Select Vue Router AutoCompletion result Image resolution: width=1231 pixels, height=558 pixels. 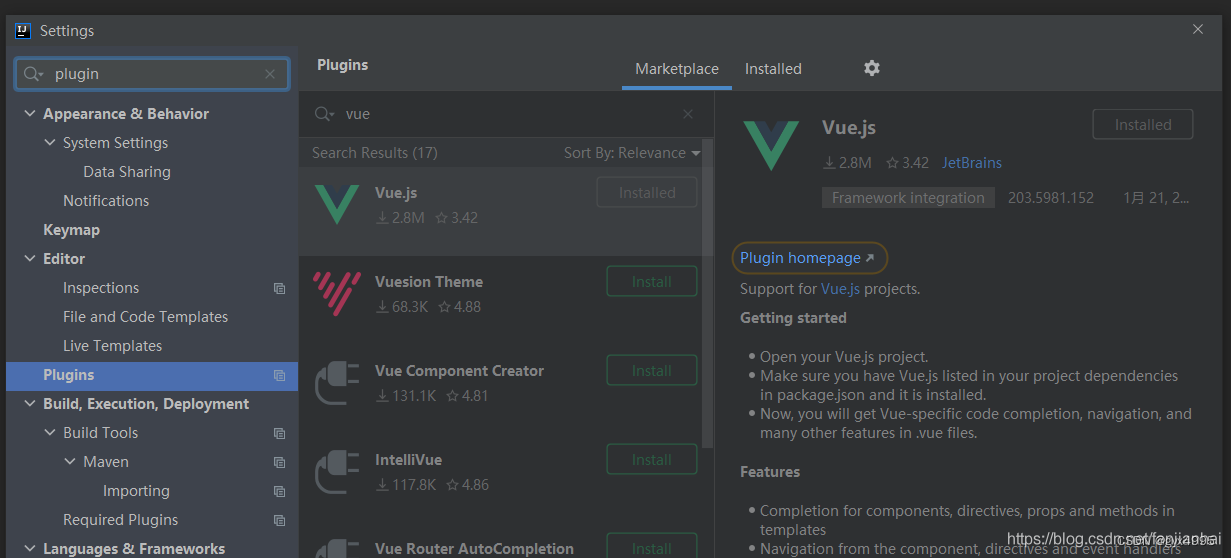474,549
